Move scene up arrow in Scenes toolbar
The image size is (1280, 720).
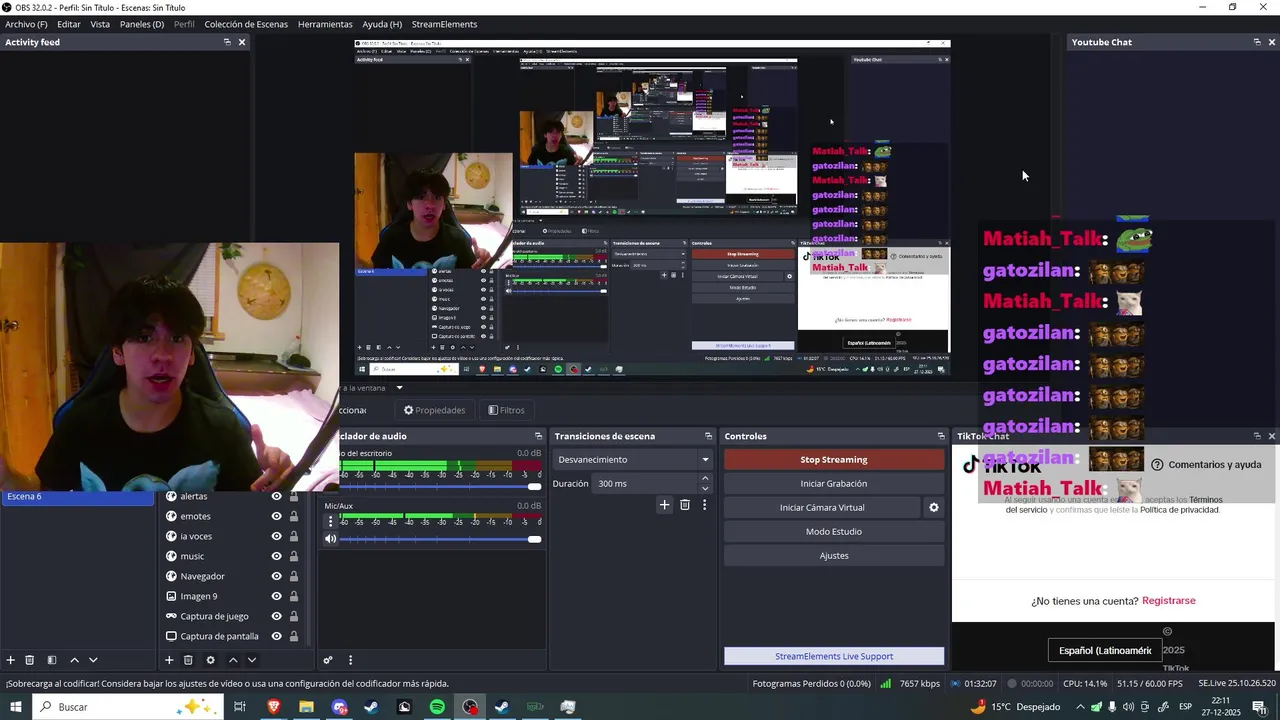[74, 660]
